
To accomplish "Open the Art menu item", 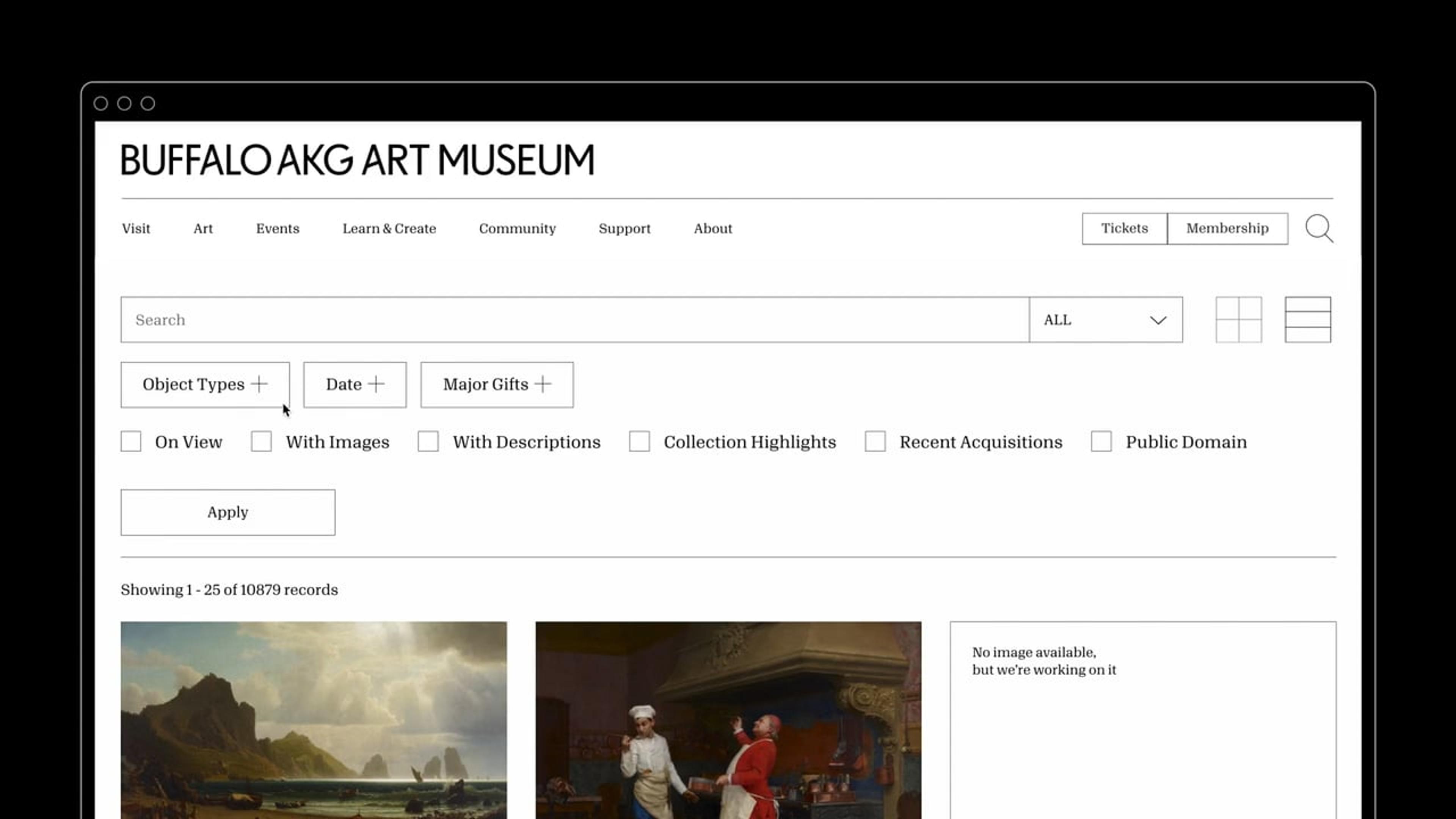I will click(203, 228).
